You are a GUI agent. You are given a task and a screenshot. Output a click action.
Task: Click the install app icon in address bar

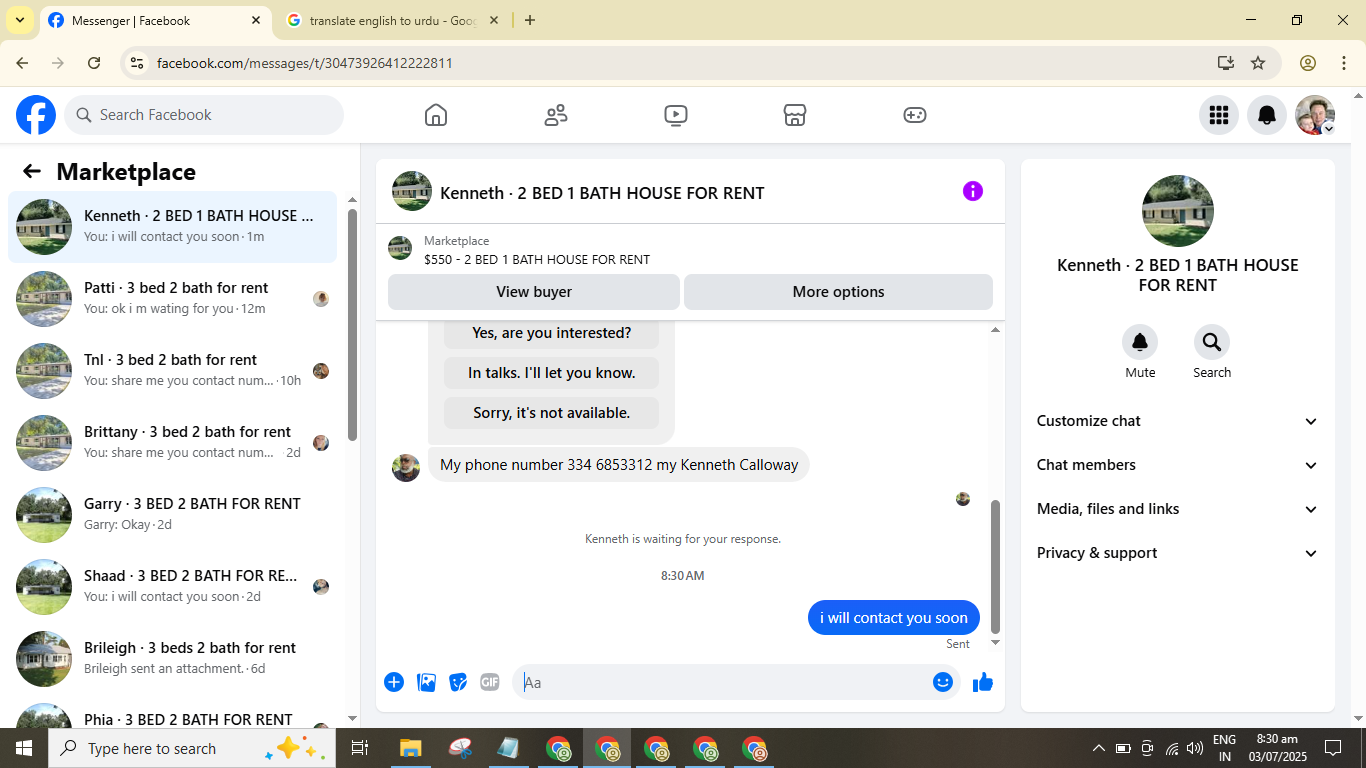tap(1226, 63)
